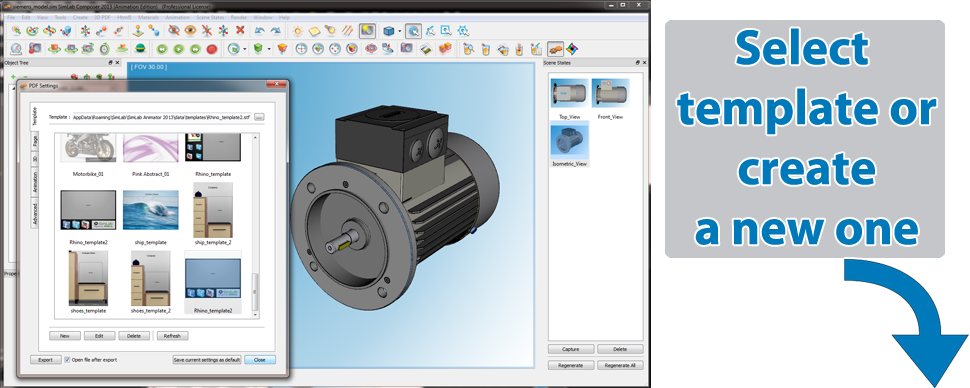Click the undo arrow icon
The width and height of the screenshot is (970, 388).
click(260, 30)
